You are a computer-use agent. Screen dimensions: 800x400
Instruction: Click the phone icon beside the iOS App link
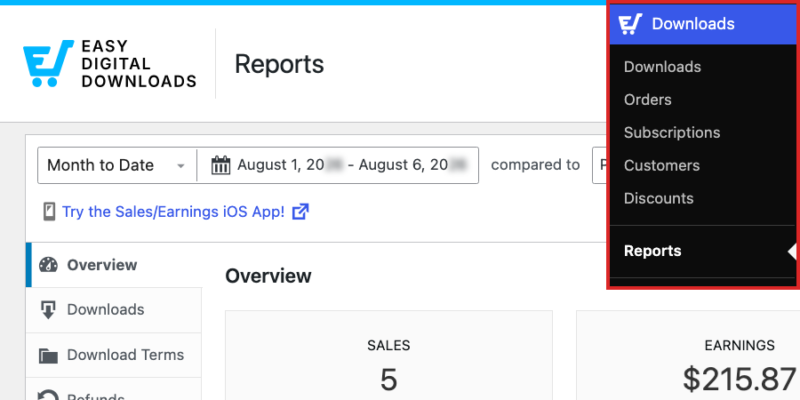tap(49, 212)
